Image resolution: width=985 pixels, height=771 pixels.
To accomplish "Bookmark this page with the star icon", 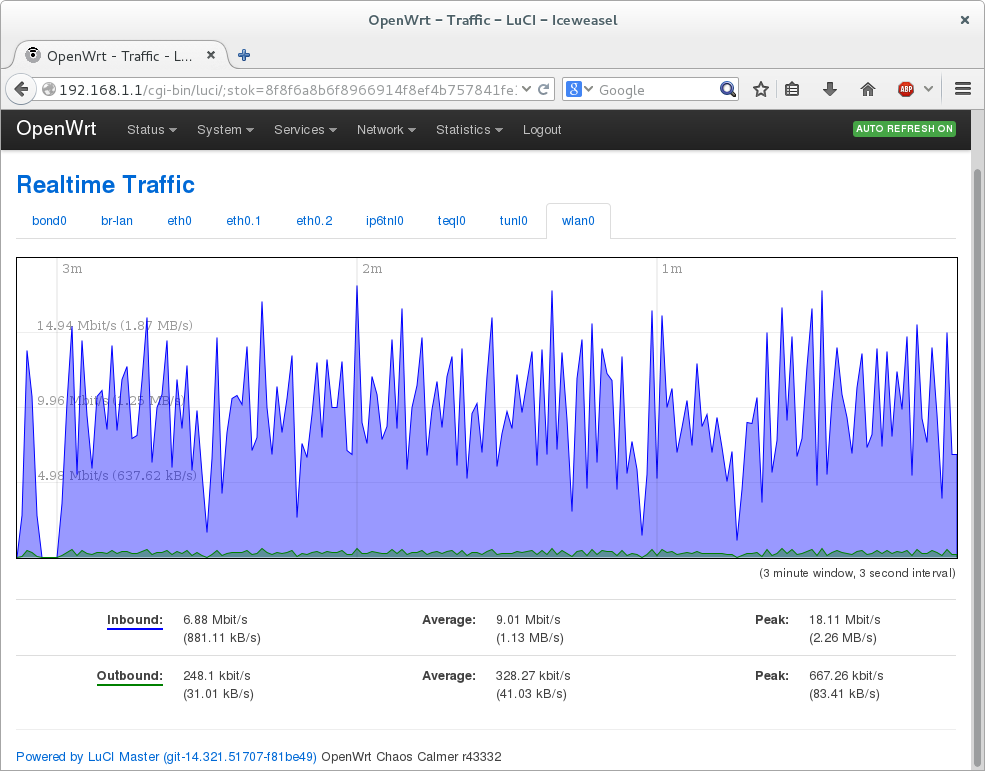I will point(761,89).
